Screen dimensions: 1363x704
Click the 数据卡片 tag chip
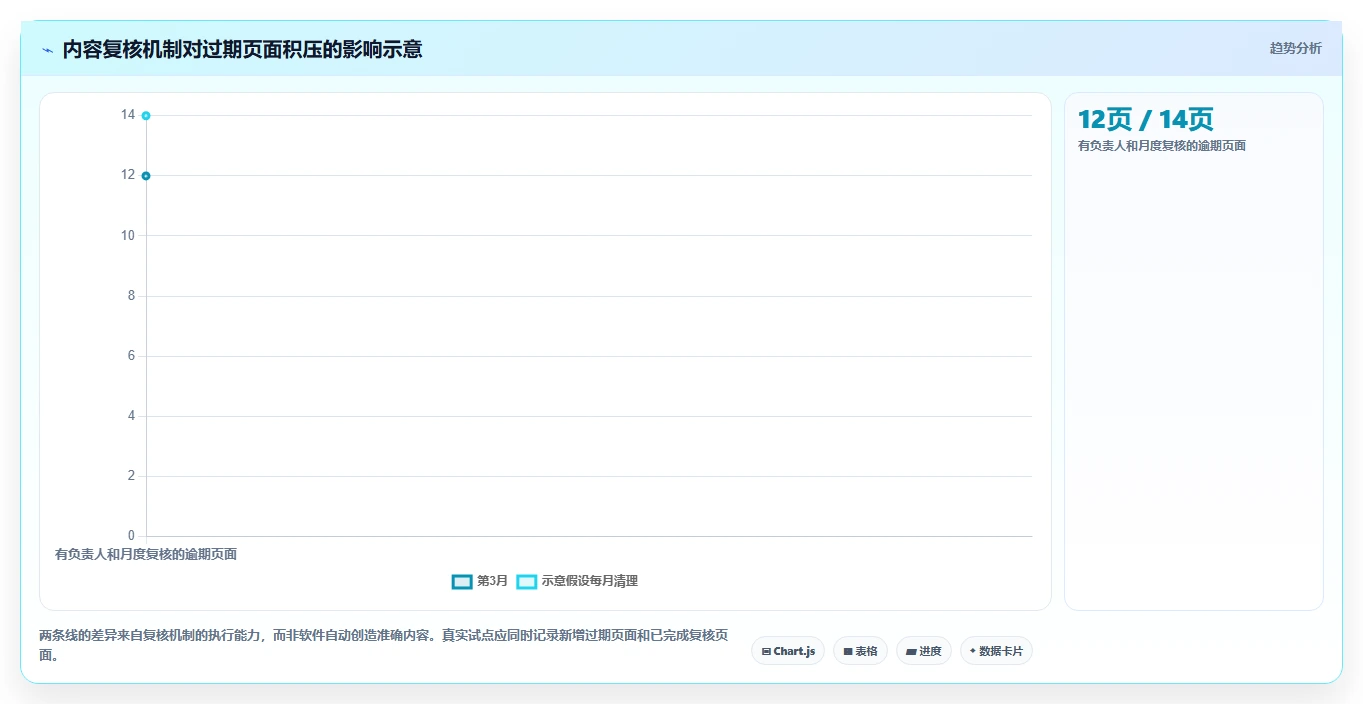996,651
